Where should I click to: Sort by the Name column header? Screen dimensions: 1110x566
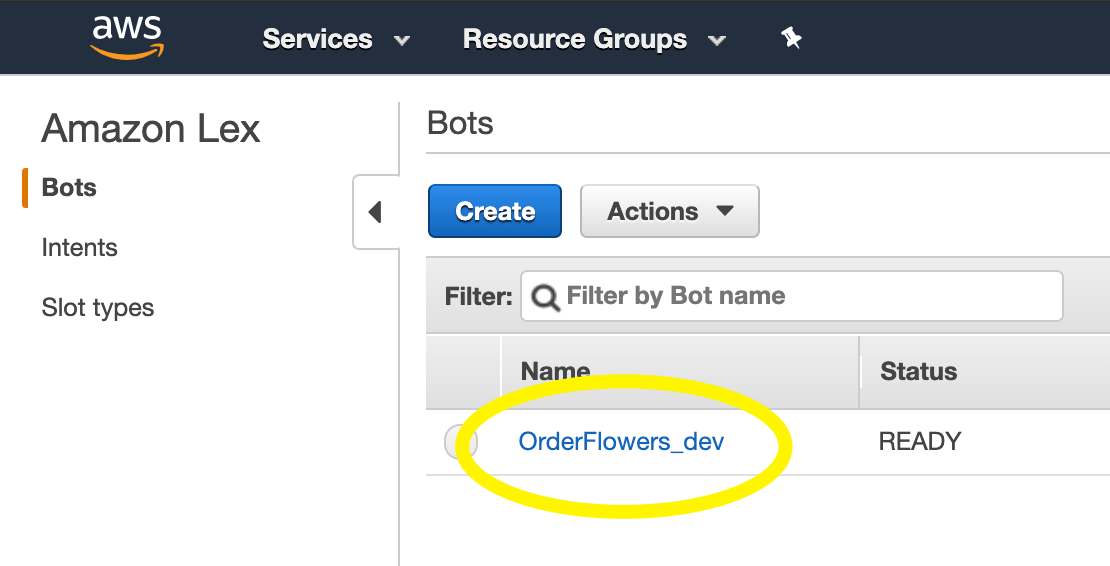pyautogui.click(x=556, y=371)
